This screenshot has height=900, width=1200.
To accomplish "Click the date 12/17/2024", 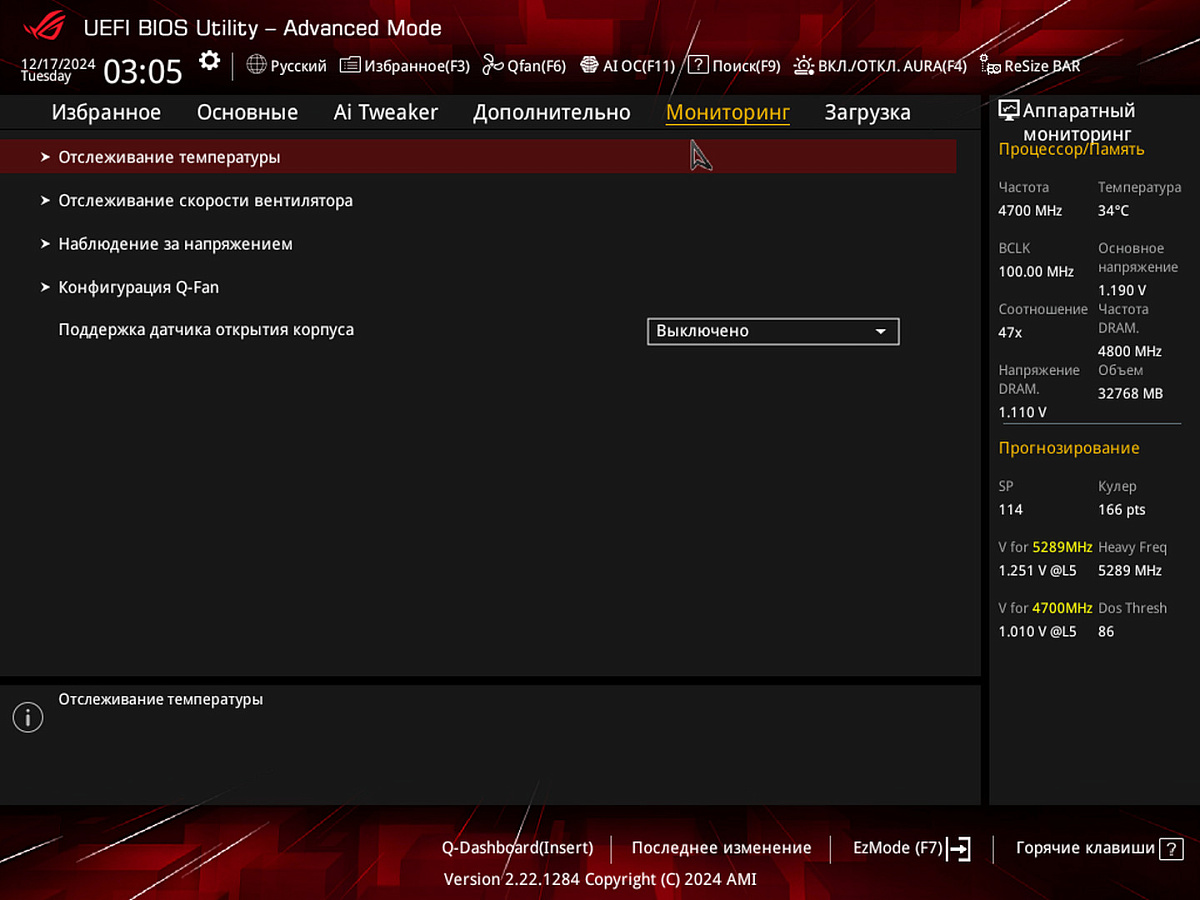I will [x=58, y=64].
